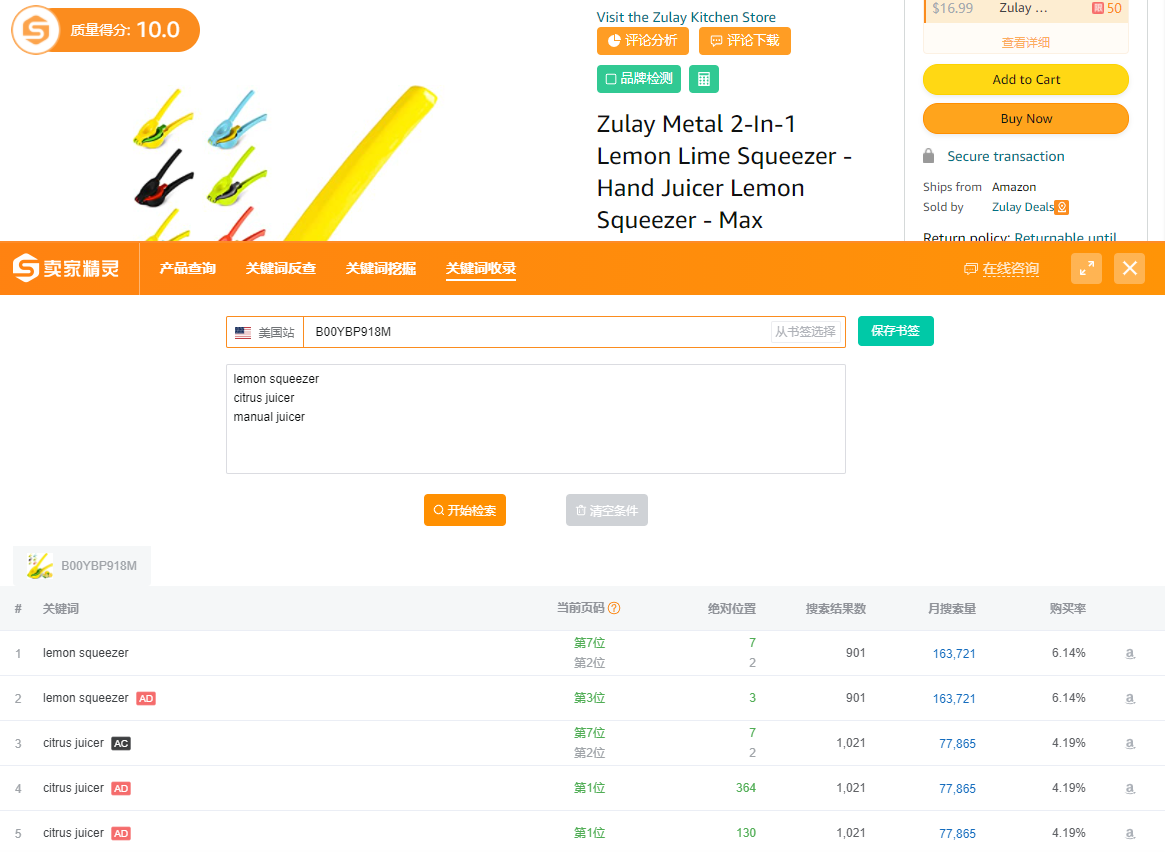The width and height of the screenshot is (1165, 852).
Task: Click the 卖家精灵 logo in orange bar
Action: click(x=67, y=268)
